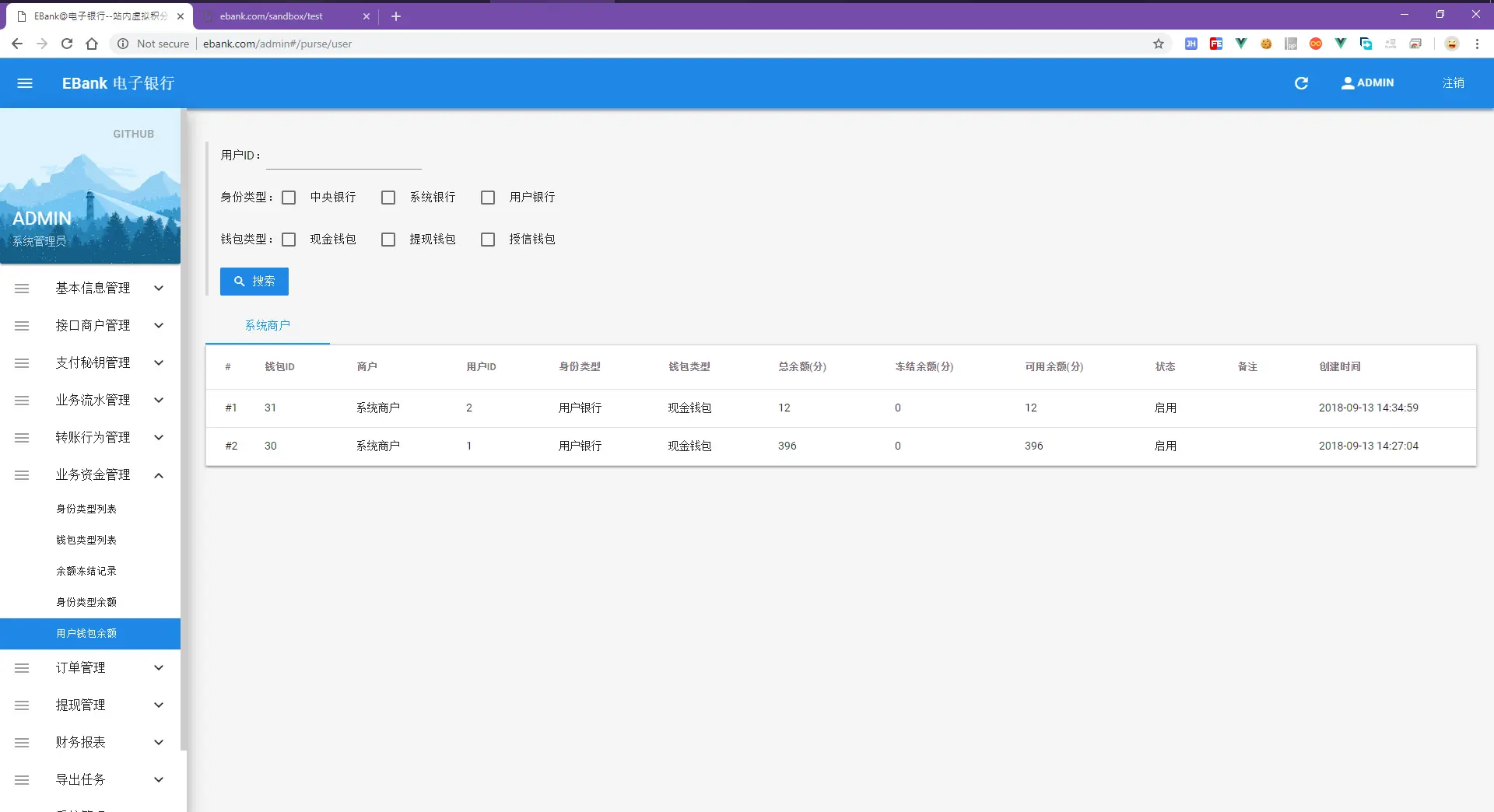Click the 钱包ID cell 31
This screenshot has height=812, width=1494.
tap(270, 408)
